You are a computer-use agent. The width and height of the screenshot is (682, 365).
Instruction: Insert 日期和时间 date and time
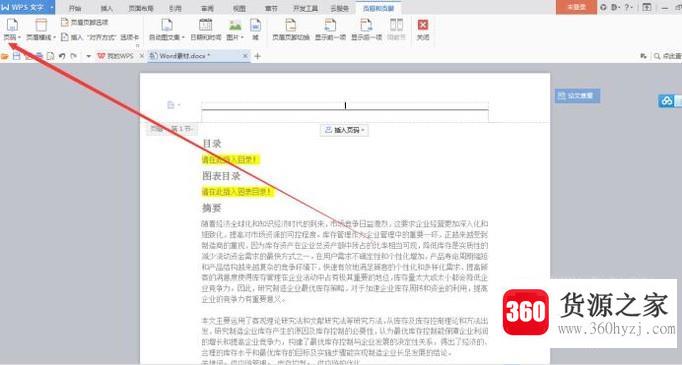tap(206, 30)
